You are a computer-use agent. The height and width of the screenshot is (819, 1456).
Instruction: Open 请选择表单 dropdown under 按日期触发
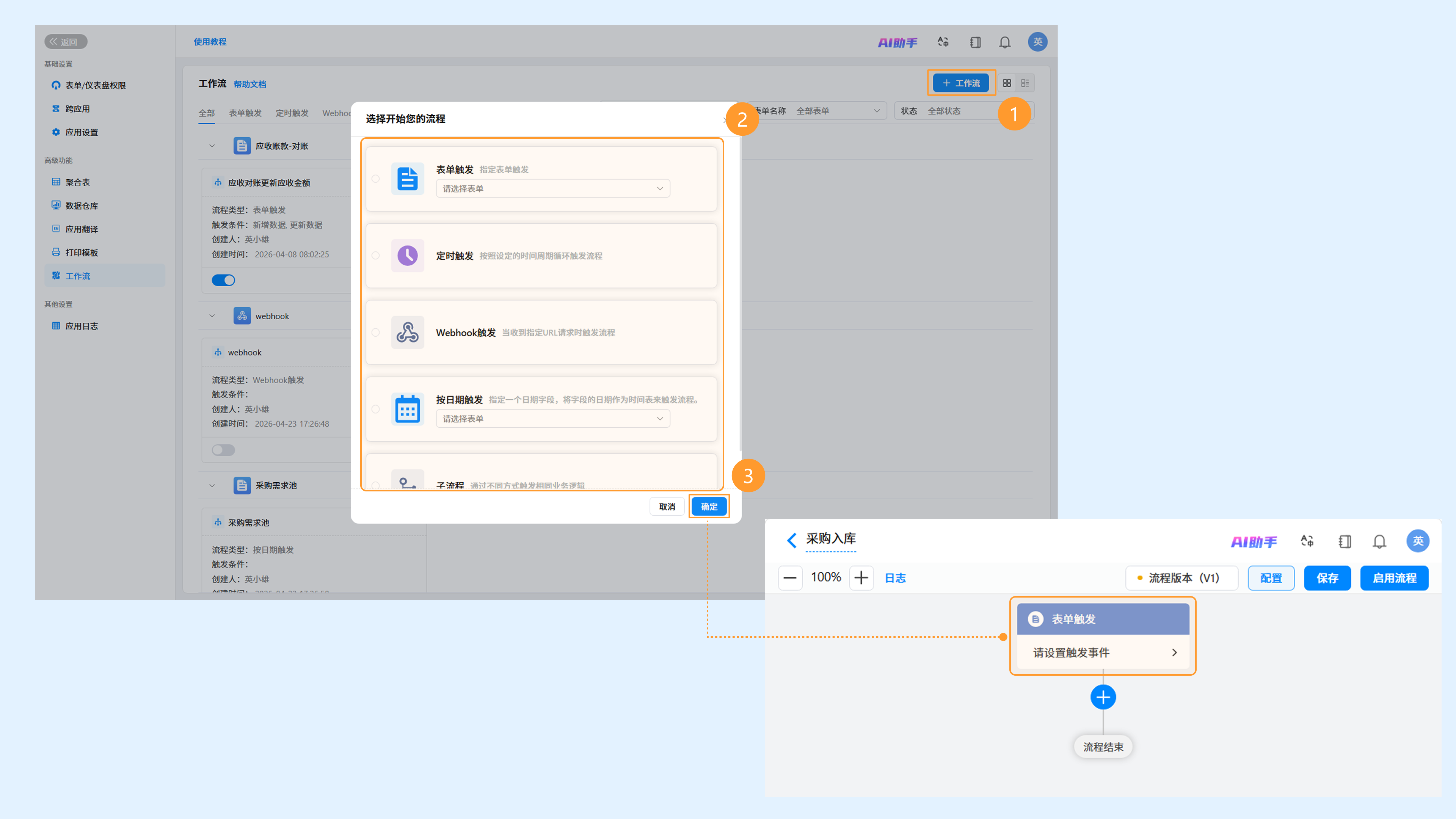pyautogui.click(x=553, y=419)
